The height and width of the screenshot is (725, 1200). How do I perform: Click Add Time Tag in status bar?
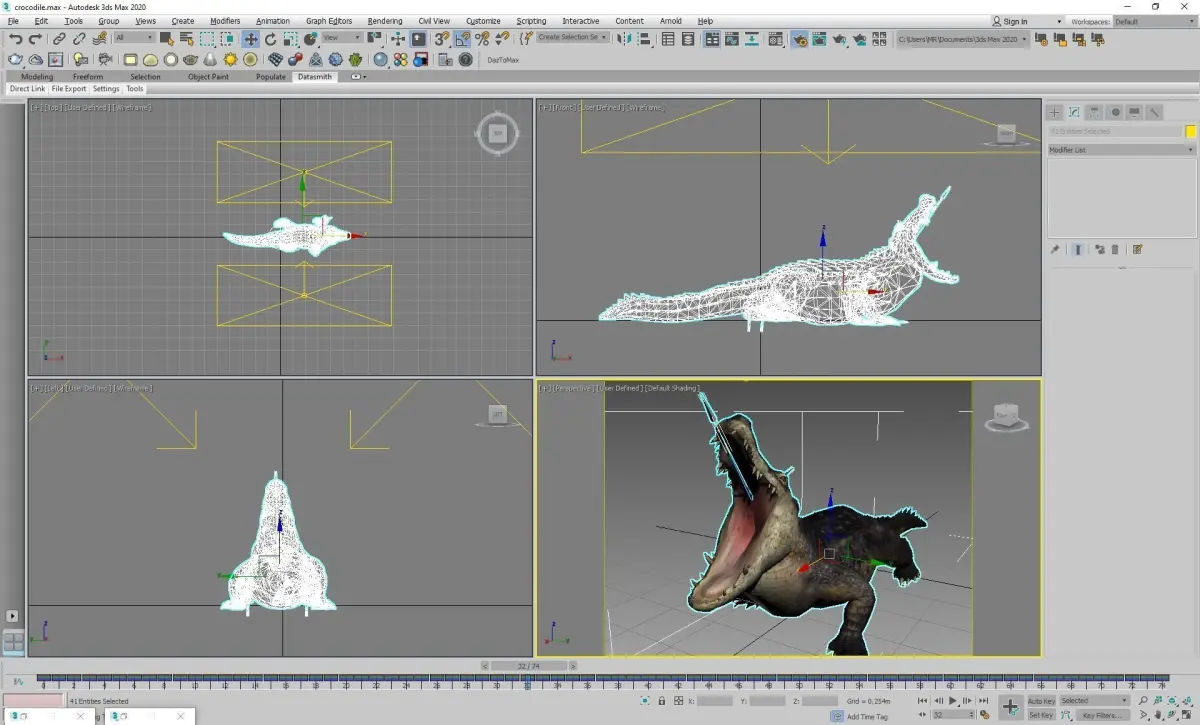pyautogui.click(x=867, y=717)
